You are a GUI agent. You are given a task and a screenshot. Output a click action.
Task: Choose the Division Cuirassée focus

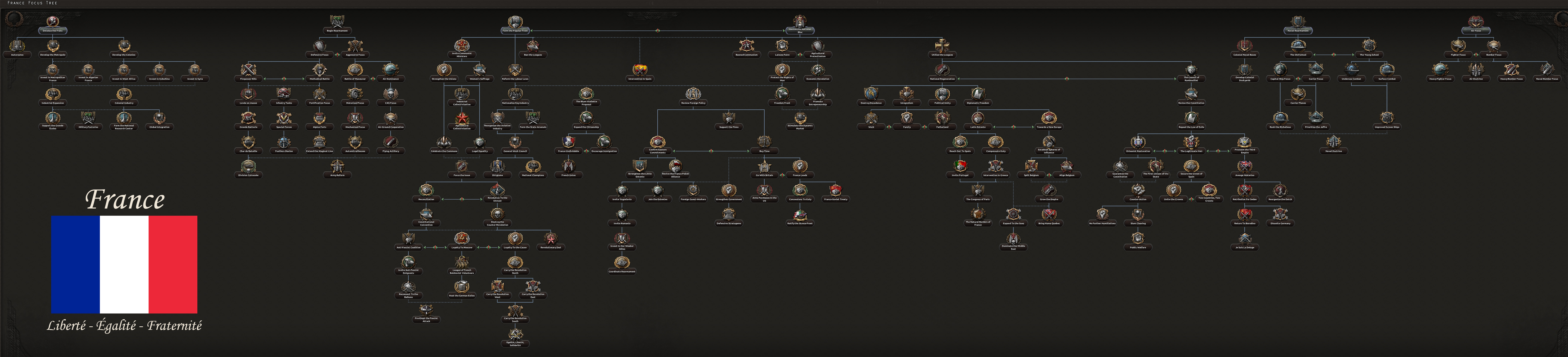click(248, 169)
